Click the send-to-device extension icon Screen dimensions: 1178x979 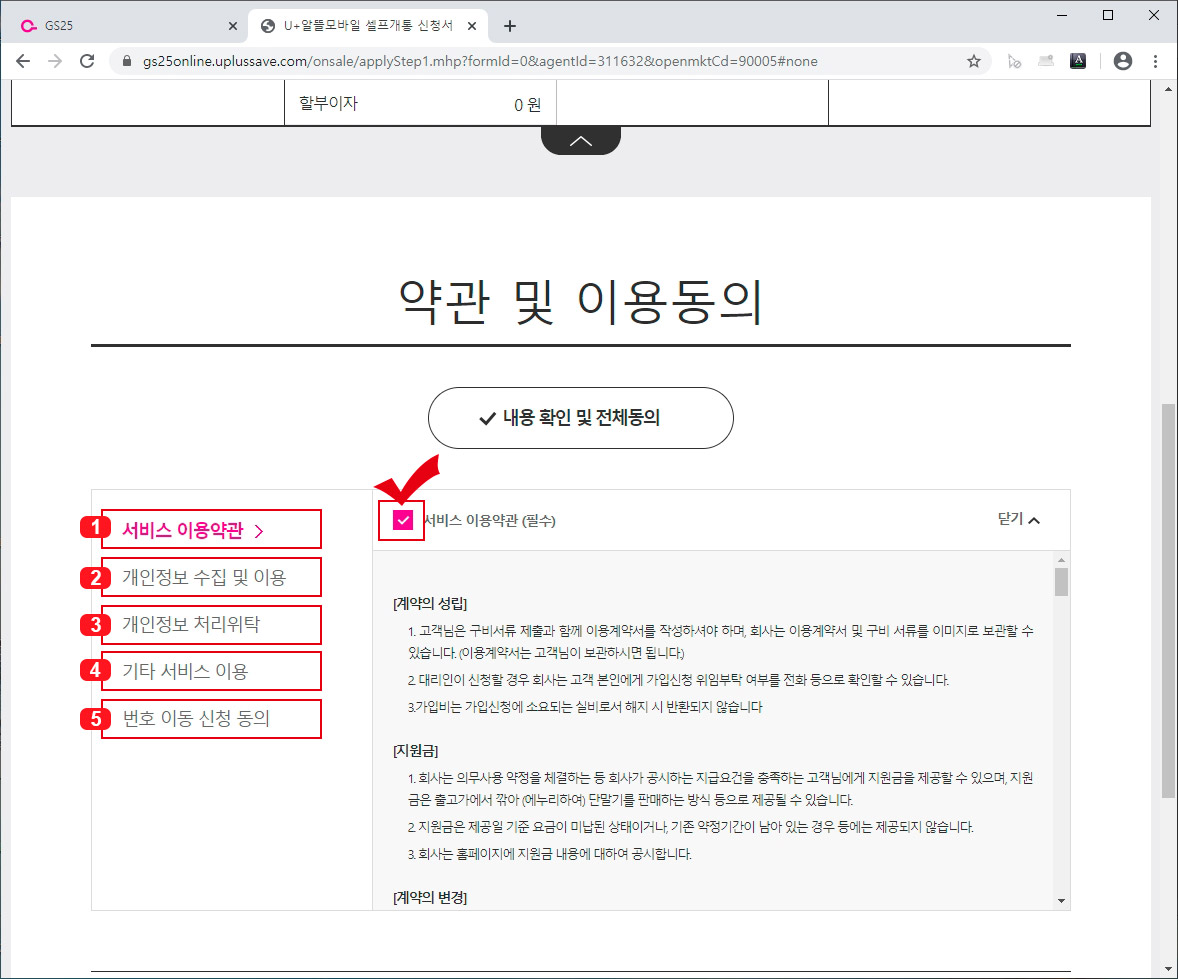click(x=1046, y=60)
